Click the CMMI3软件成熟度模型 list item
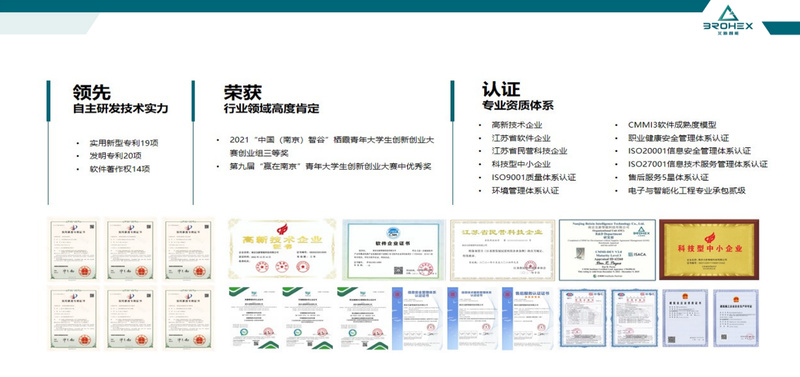800x377 pixels. click(672, 125)
